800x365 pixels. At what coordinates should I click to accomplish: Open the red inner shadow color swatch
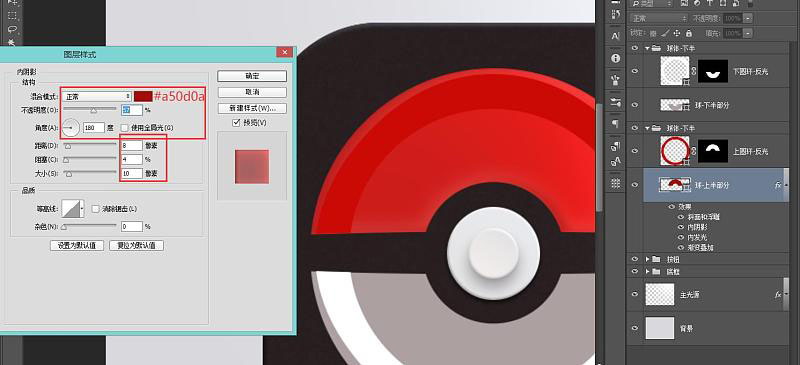[143, 96]
